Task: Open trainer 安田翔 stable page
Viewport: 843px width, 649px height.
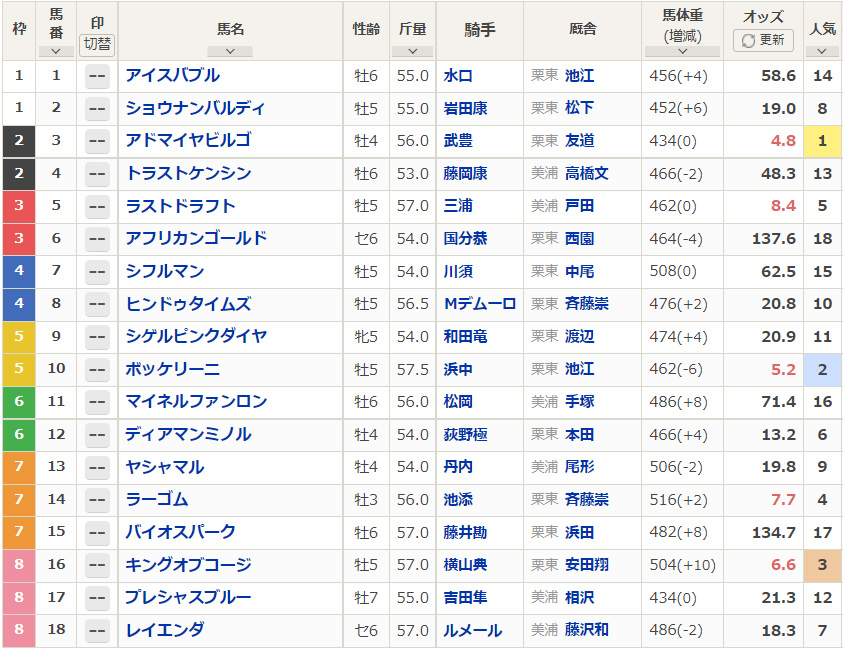Action: (x=587, y=565)
